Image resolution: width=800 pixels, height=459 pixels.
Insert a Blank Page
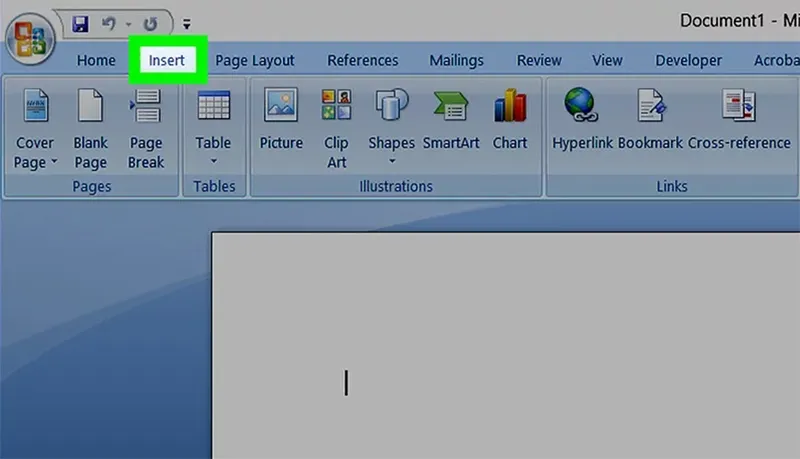[x=90, y=129]
